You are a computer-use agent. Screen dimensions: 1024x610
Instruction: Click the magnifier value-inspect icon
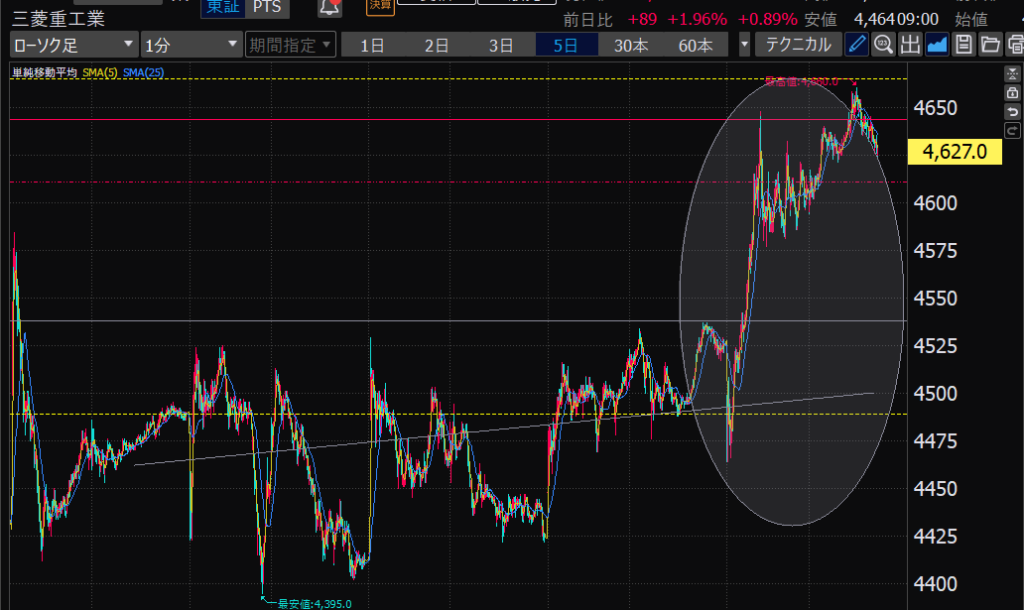click(x=883, y=44)
